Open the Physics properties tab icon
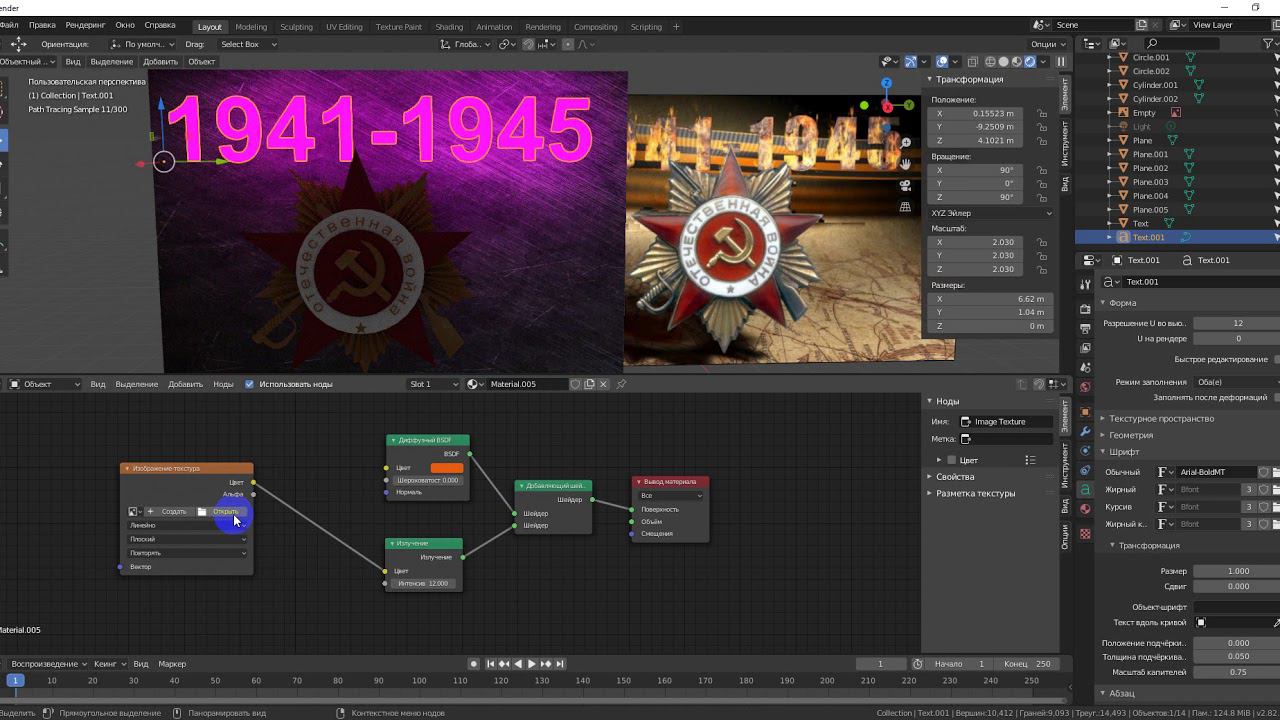Screen dimensions: 1280x720 1086,451
